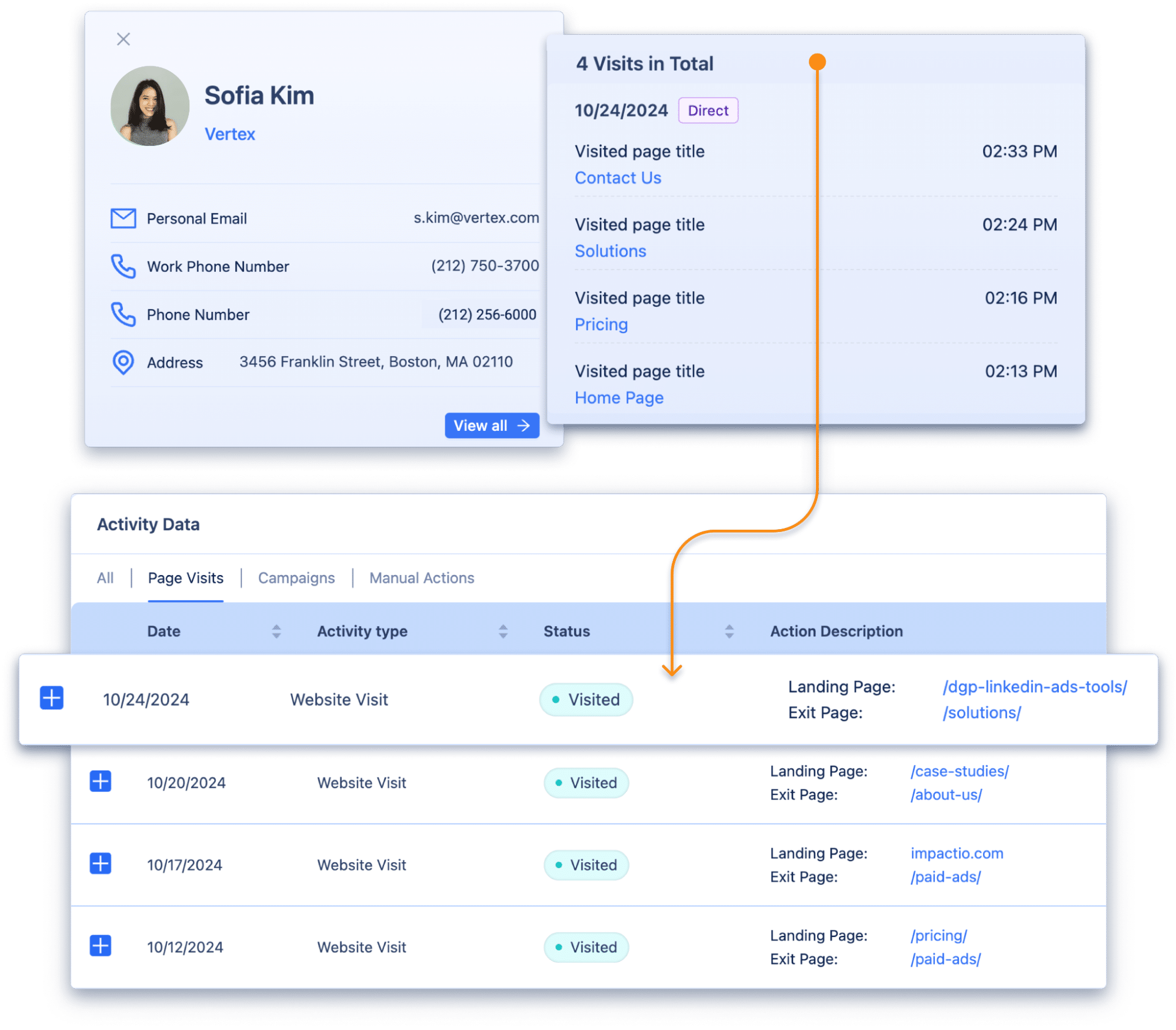Select the 02:33 PM visit time
1176x1030 pixels.
pos(1020,151)
